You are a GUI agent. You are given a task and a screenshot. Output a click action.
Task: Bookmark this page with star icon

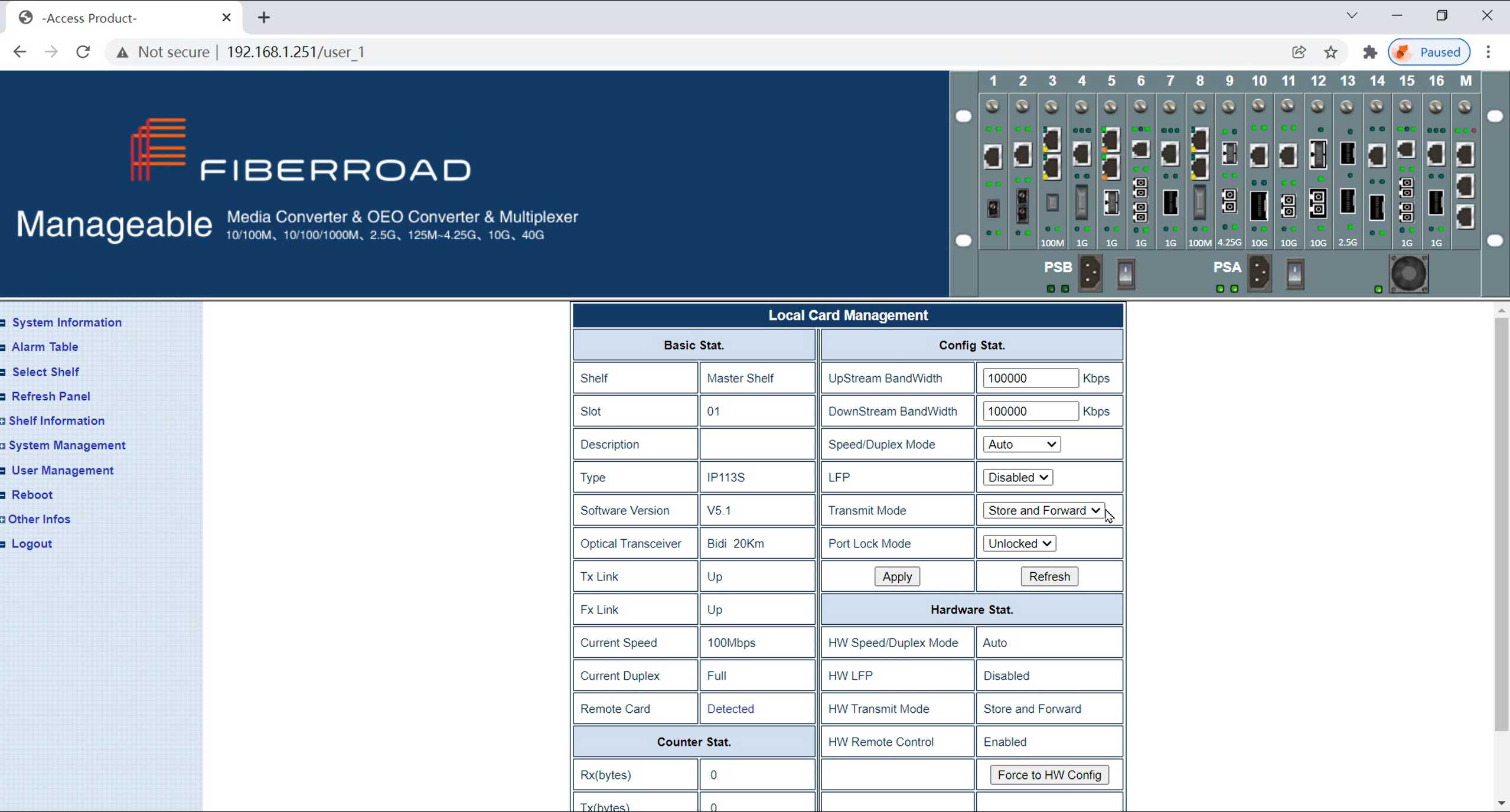1330,52
